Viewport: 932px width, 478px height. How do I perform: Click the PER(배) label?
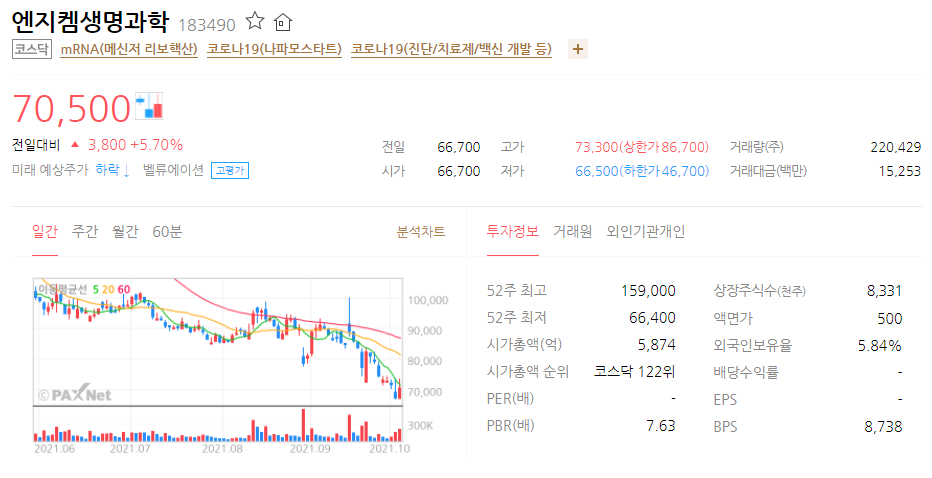pos(510,399)
